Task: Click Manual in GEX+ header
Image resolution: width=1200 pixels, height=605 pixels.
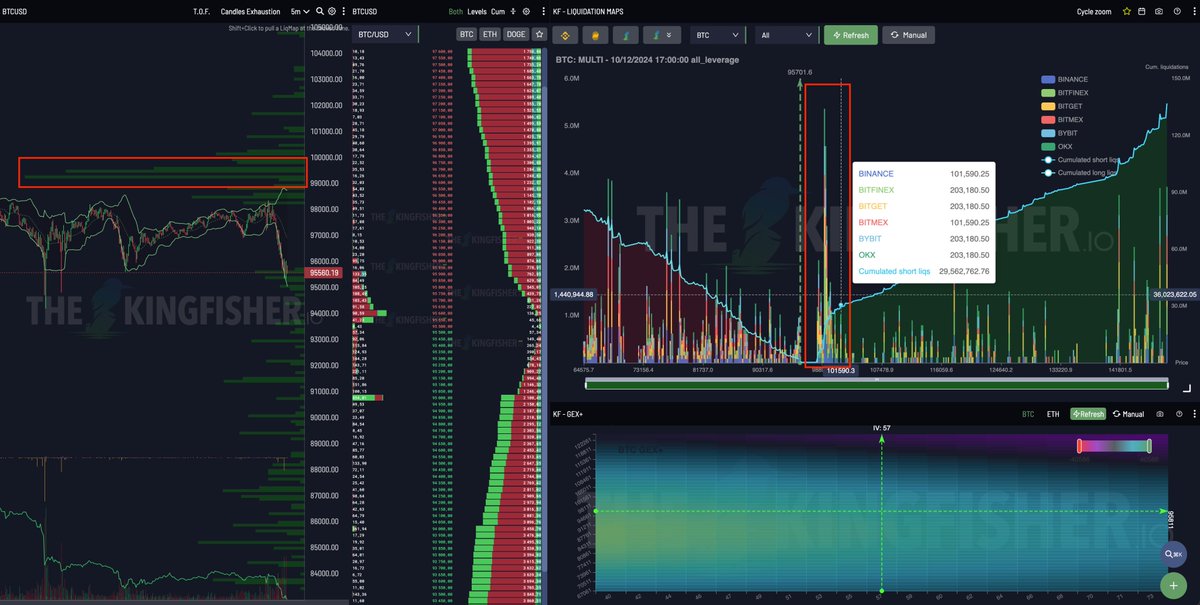Action: [1127, 414]
